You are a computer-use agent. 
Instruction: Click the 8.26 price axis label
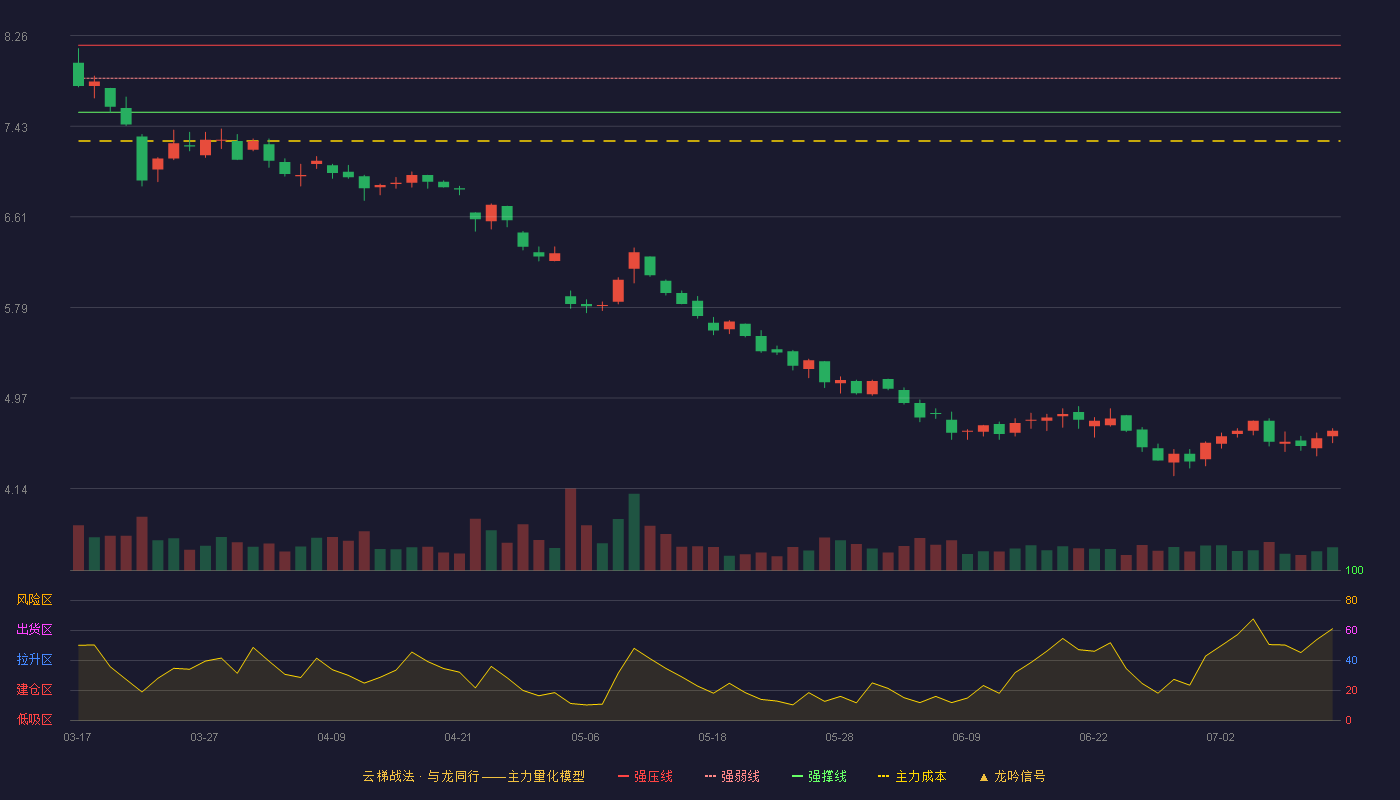pos(16,37)
